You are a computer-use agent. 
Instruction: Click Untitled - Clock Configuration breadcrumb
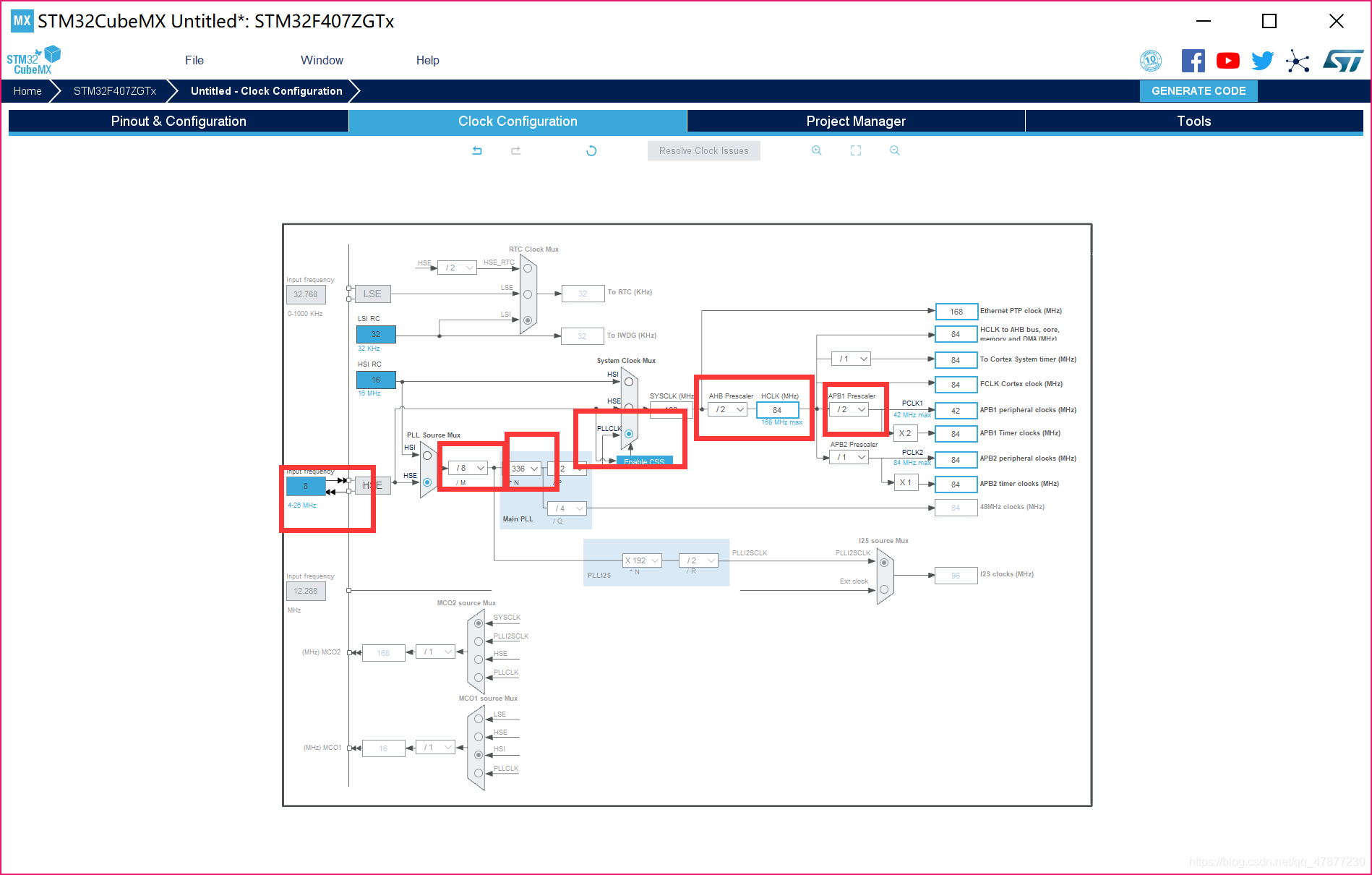(267, 91)
